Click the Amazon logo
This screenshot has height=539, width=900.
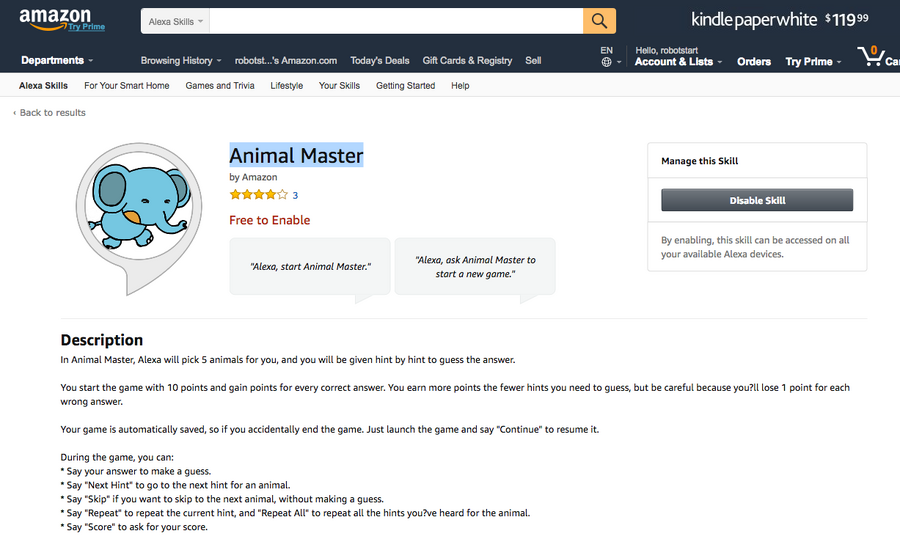tap(55, 19)
